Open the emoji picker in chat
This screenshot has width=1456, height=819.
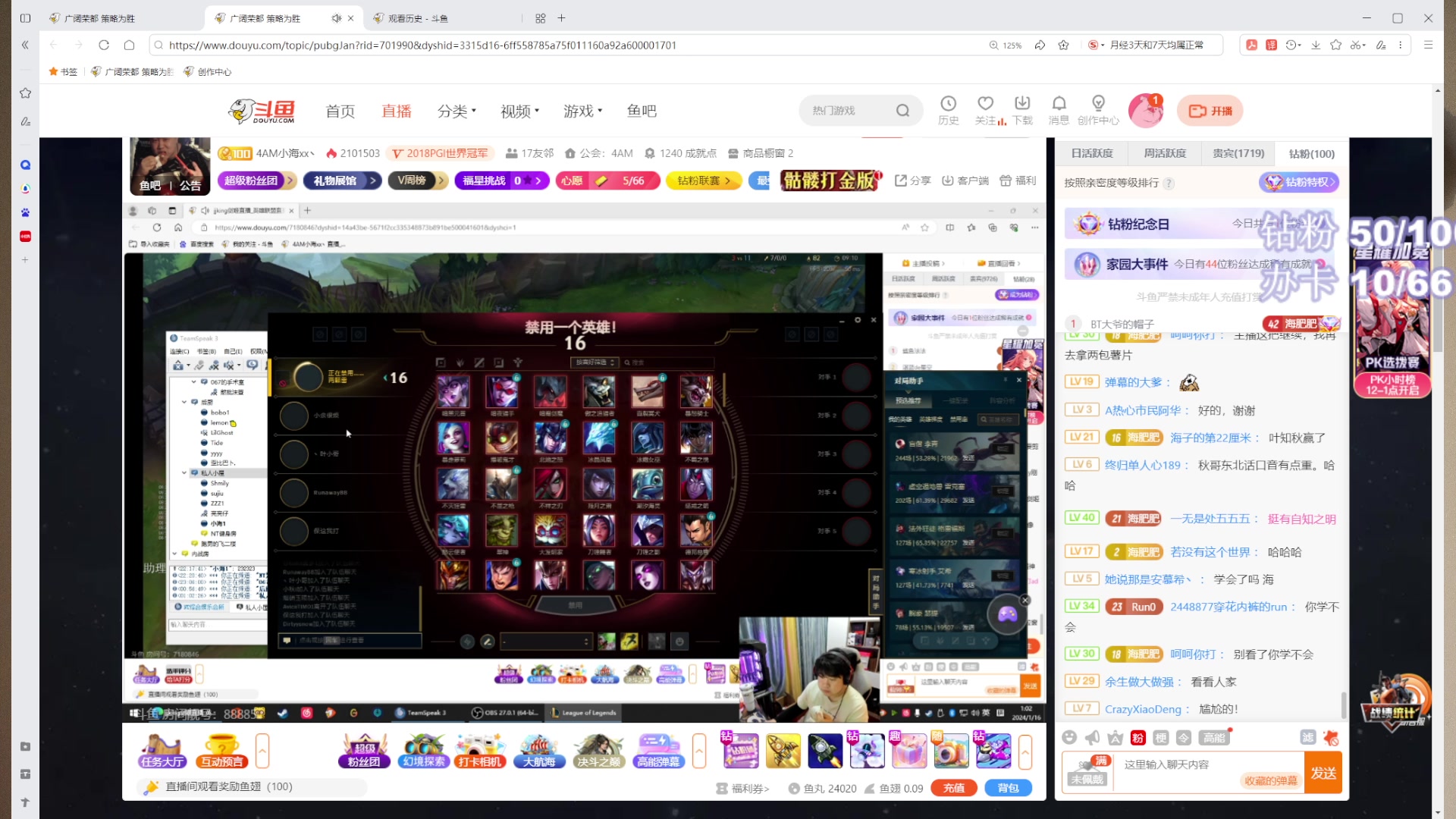1069,737
